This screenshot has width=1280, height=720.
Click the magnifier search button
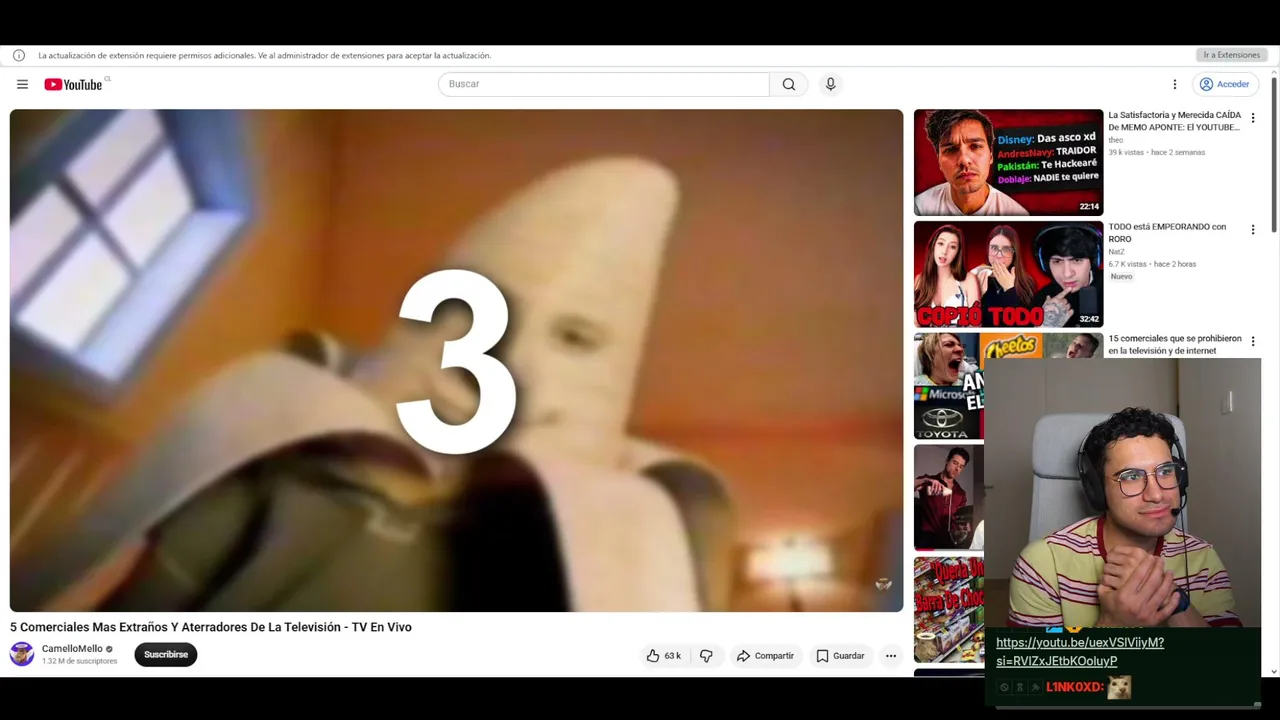pos(789,84)
